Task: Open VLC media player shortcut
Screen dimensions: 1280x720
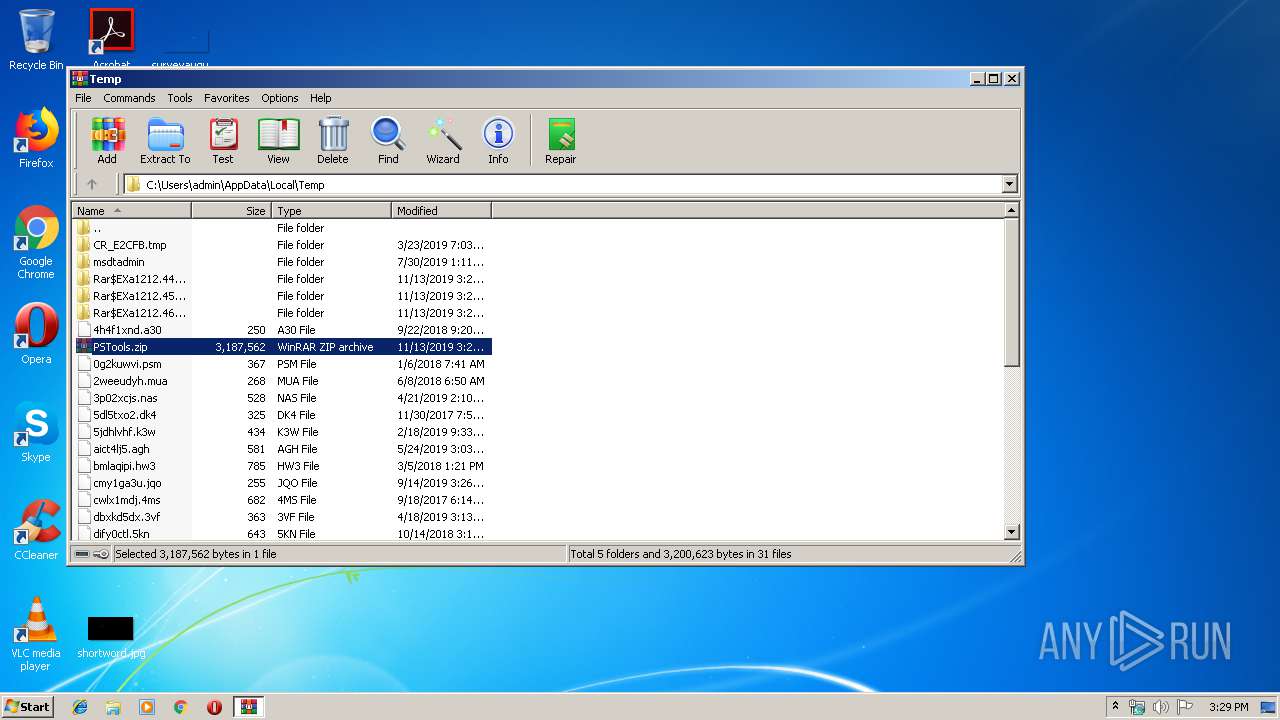Action: (36, 634)
